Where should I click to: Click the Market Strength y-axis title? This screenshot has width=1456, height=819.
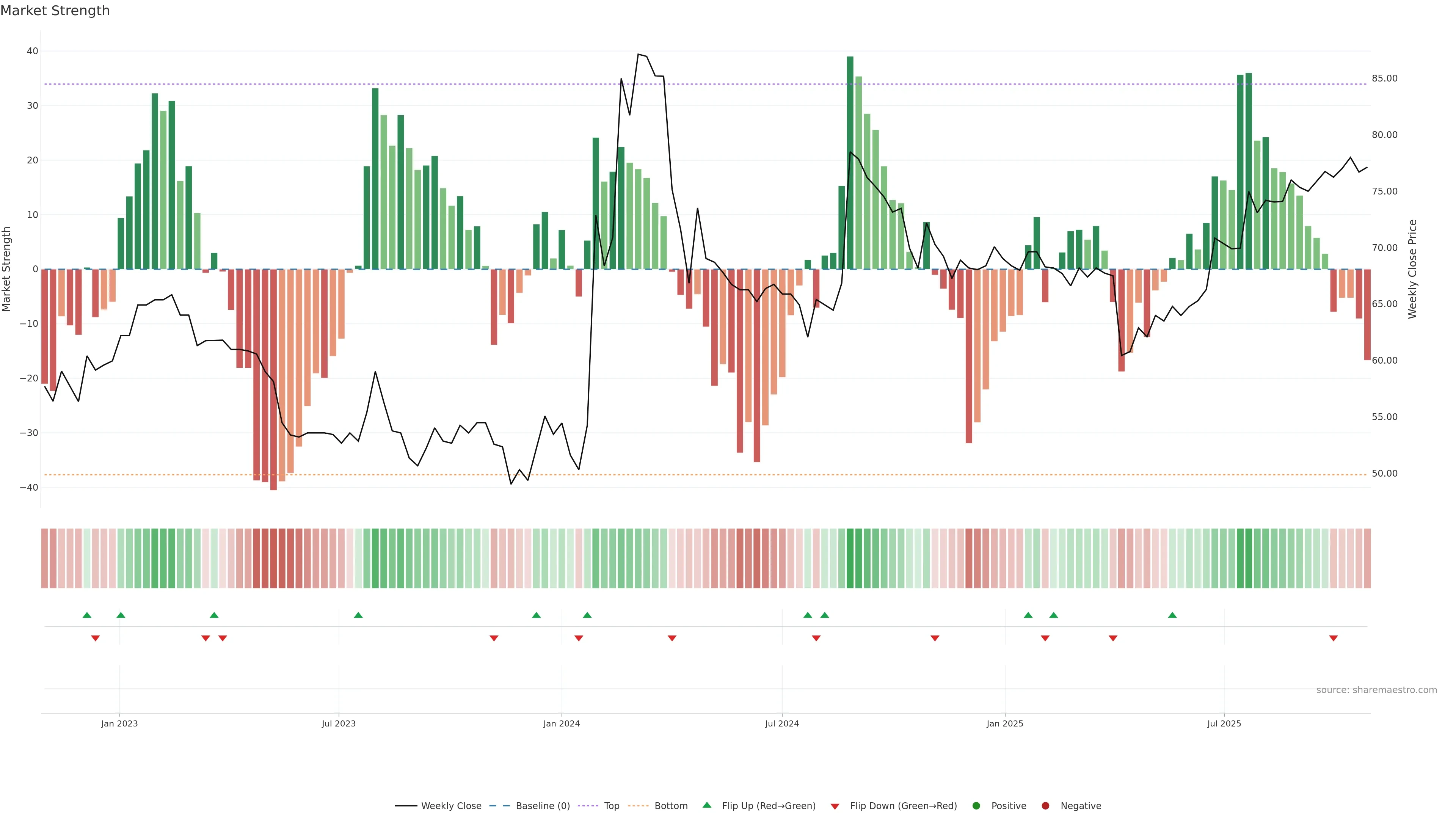coord(7,269)
